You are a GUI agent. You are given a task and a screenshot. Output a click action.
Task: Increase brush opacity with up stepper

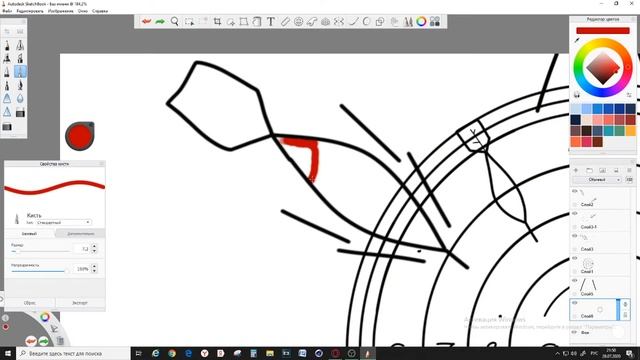(x=94, y=266)
